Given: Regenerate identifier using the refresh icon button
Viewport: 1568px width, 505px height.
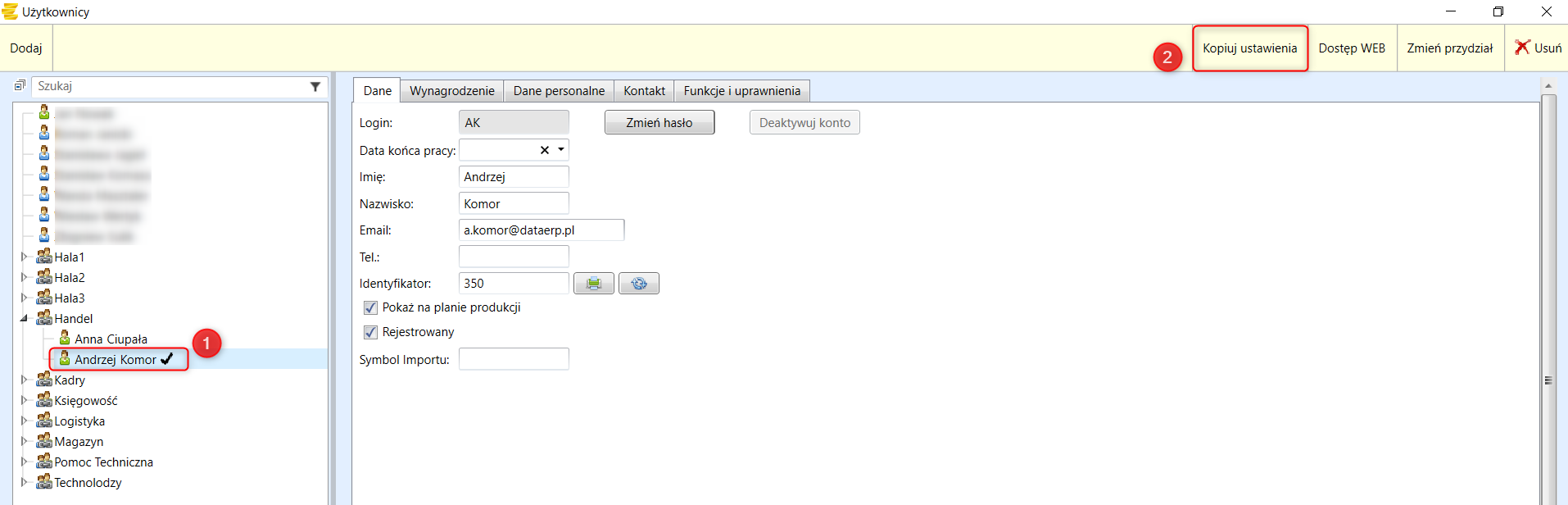Looking at the screenshot, I should [639, 284].
